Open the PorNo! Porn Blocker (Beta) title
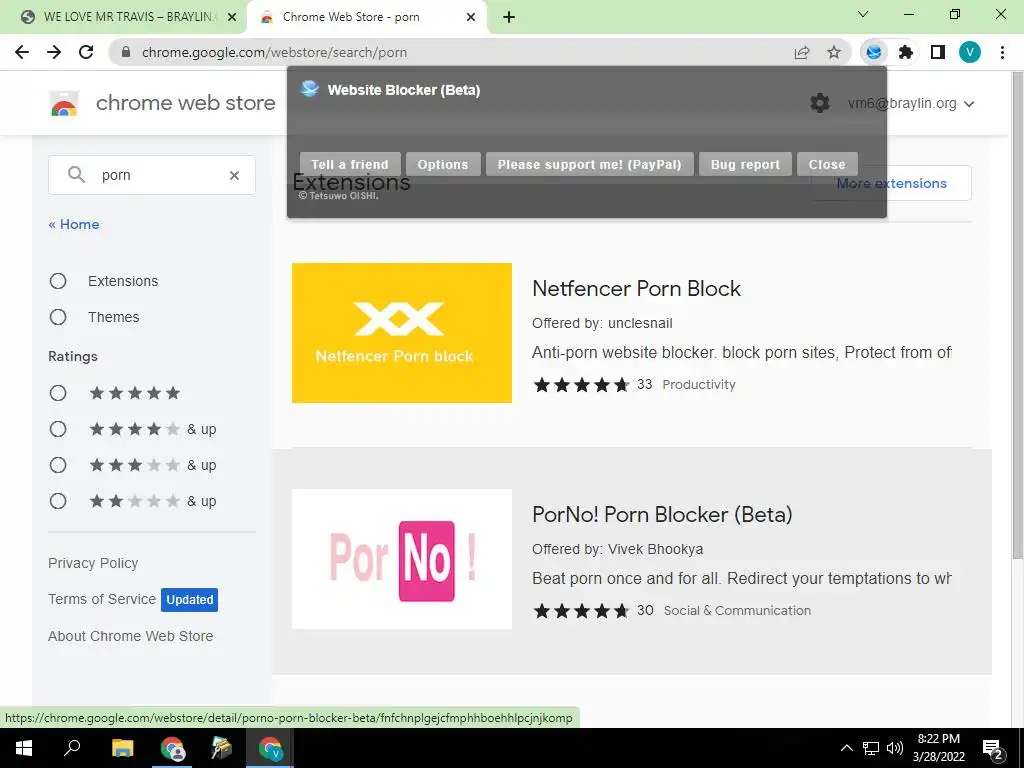 coord(662,515)
